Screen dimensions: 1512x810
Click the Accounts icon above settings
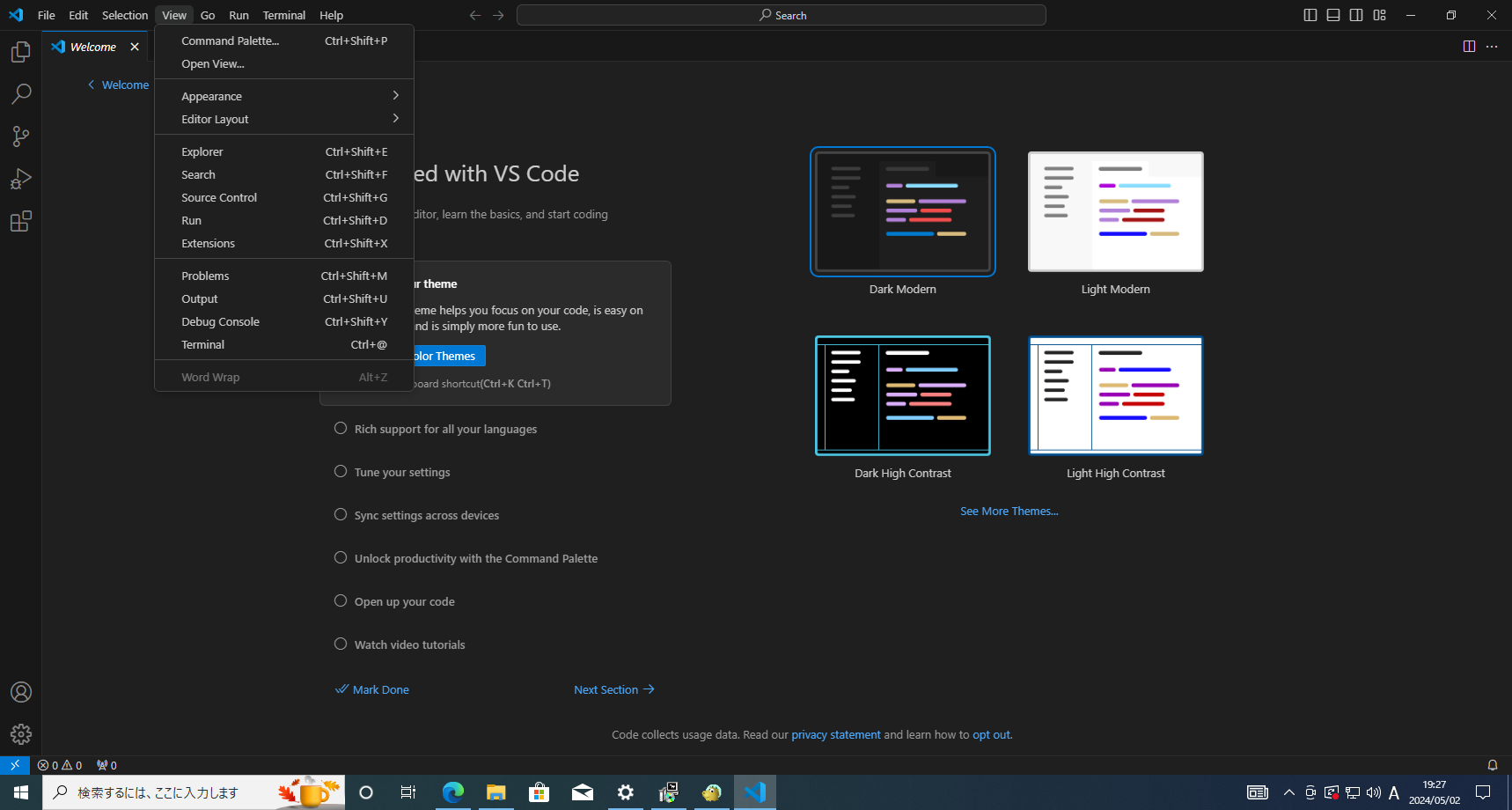pyautogui.click(x=20, y=692)
